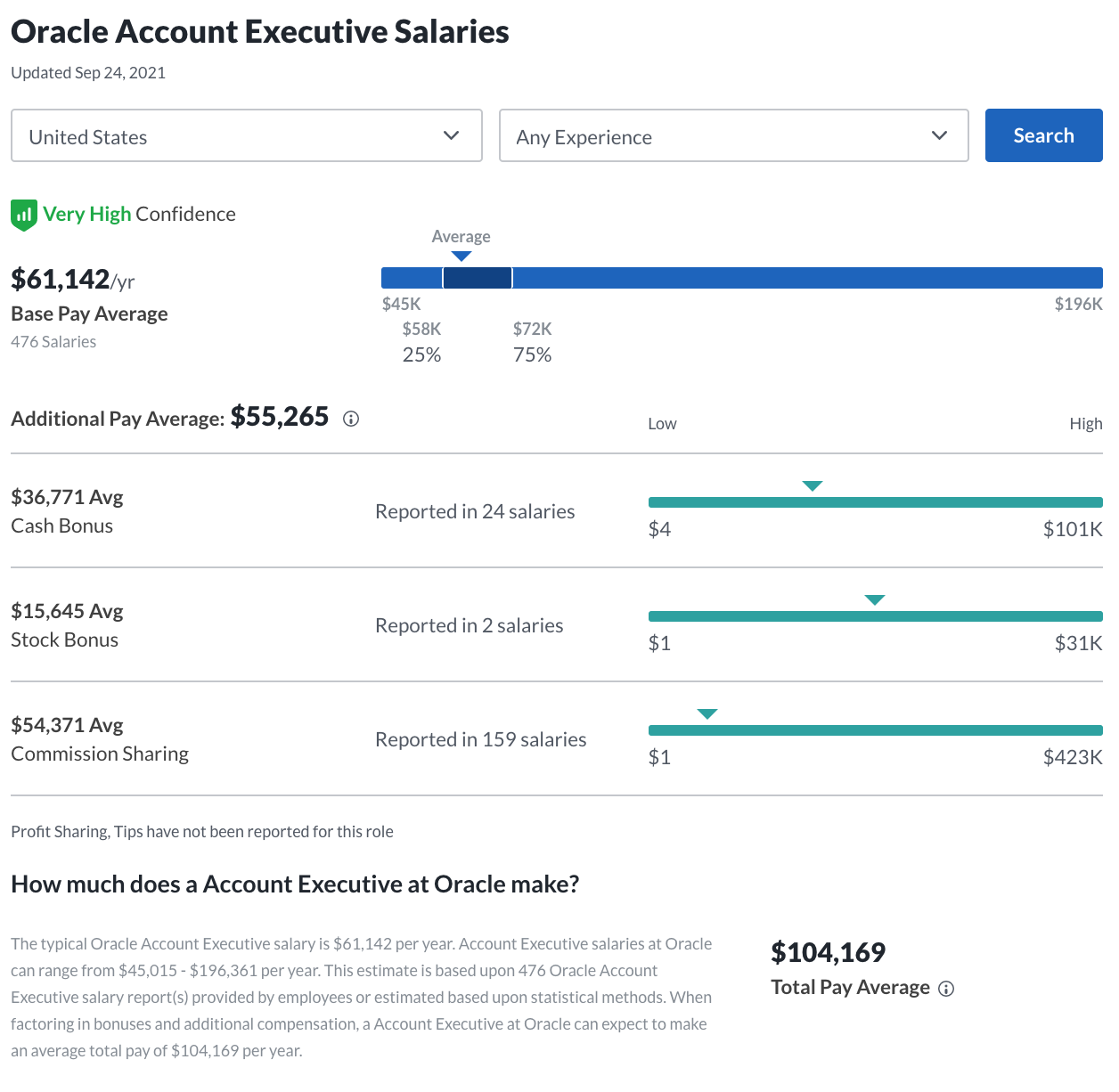The width and height of the screenshot is (1119, 1092).
Task: Click the $55,265 additional pay amount
Action: (x=280, y=417)
